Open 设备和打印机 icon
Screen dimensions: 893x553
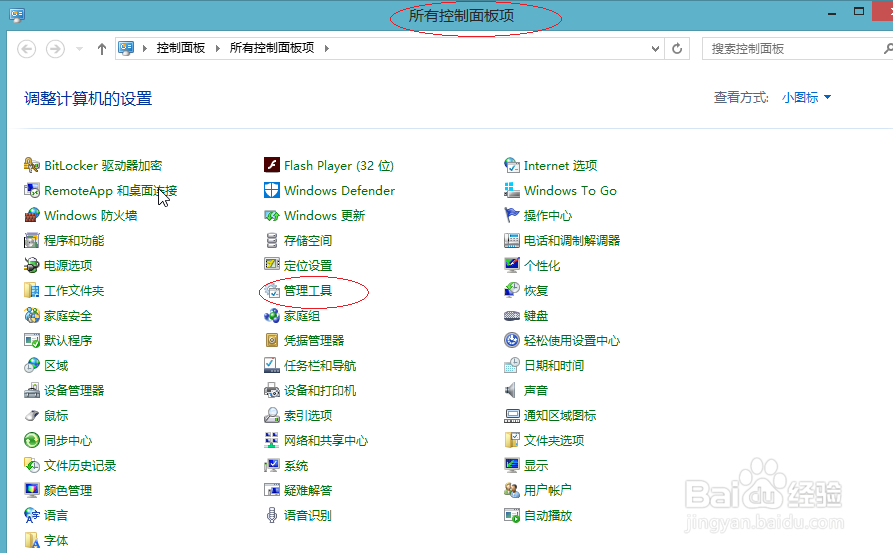click(x=272, y=391)
